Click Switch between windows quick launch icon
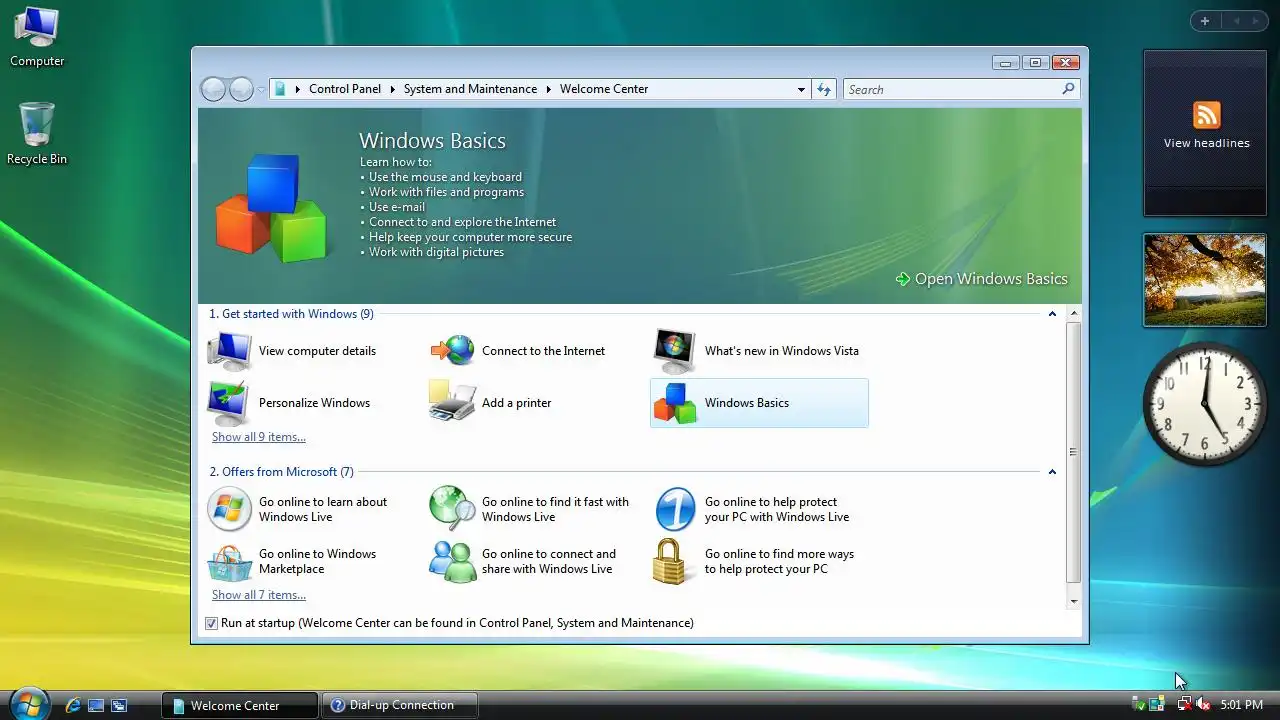1280x720 pixels. (x=119, y=705)
